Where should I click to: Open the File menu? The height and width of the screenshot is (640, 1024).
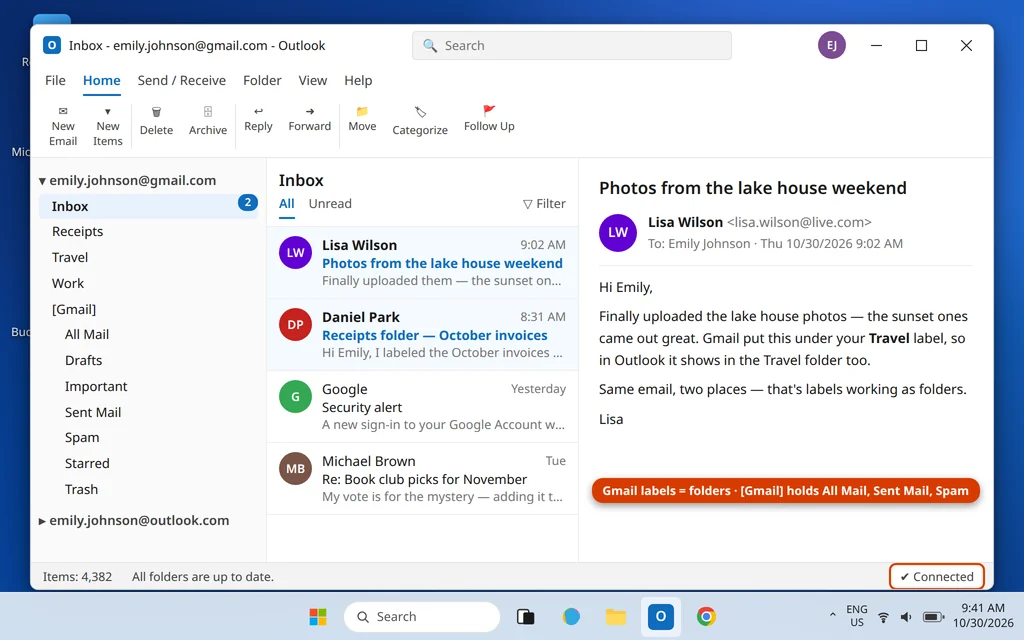tap(55, 80)
